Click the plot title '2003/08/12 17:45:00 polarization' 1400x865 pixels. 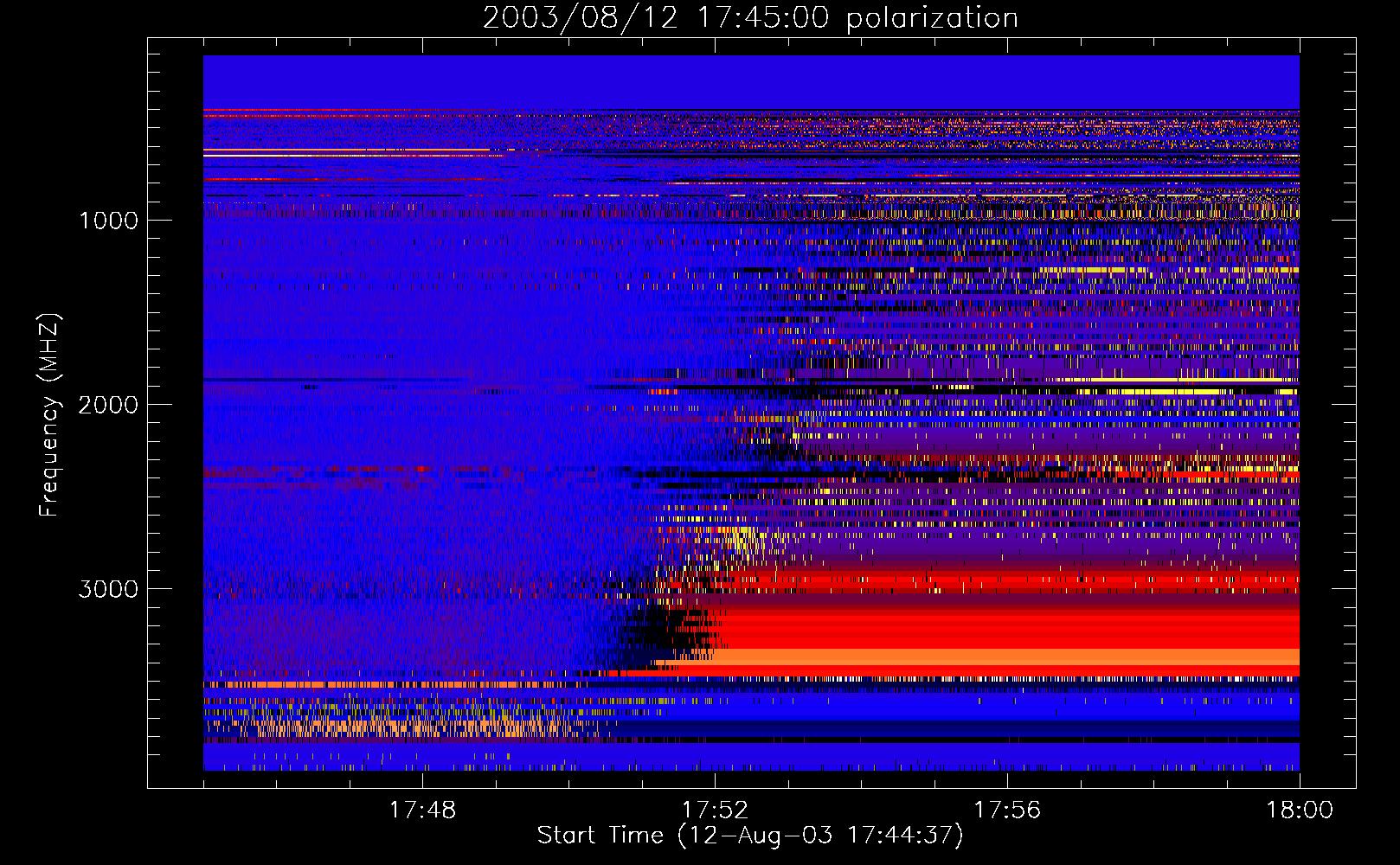point(750,18)
